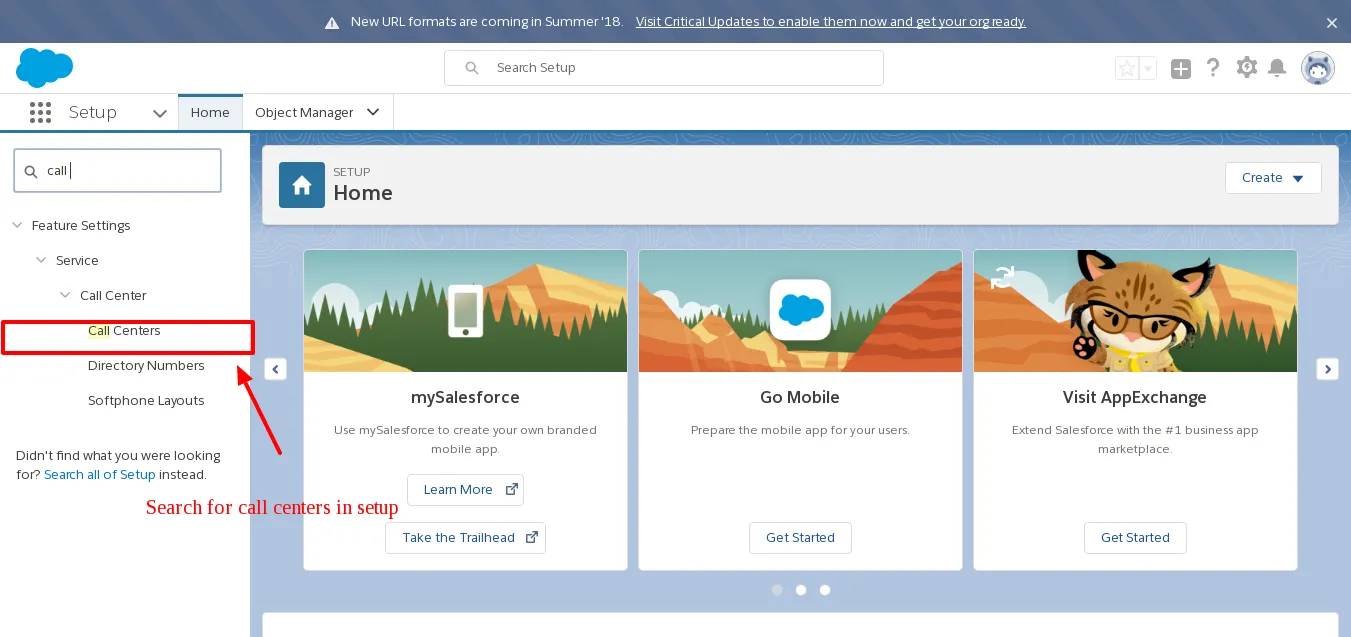Image resolution: width=1351 pixels, height=637 pixels.
Task: Expand the Setup app dropdown chevron
Action: point(160,113)
